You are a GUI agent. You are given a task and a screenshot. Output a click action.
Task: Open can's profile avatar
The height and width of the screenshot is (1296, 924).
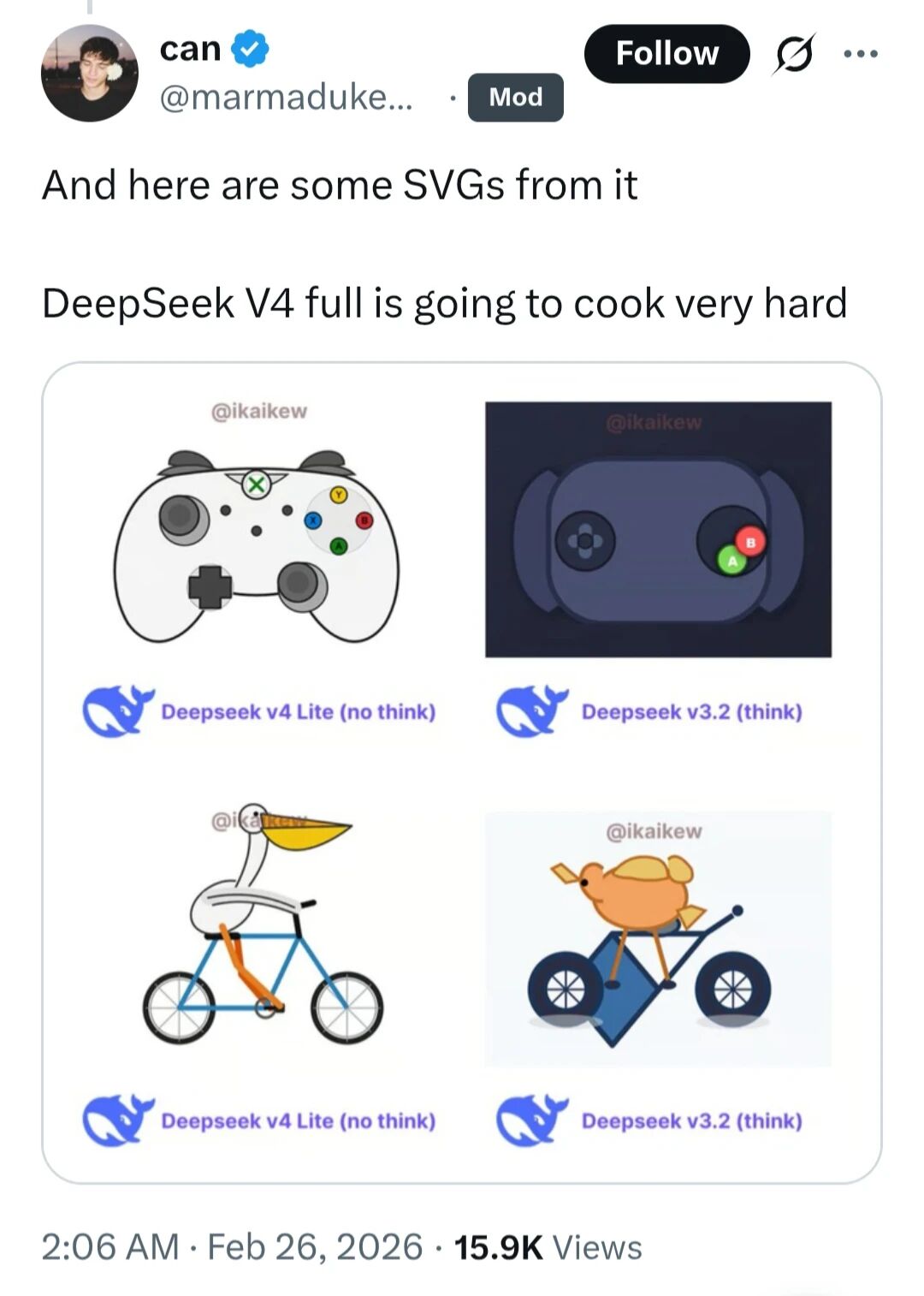pos(90,74)
